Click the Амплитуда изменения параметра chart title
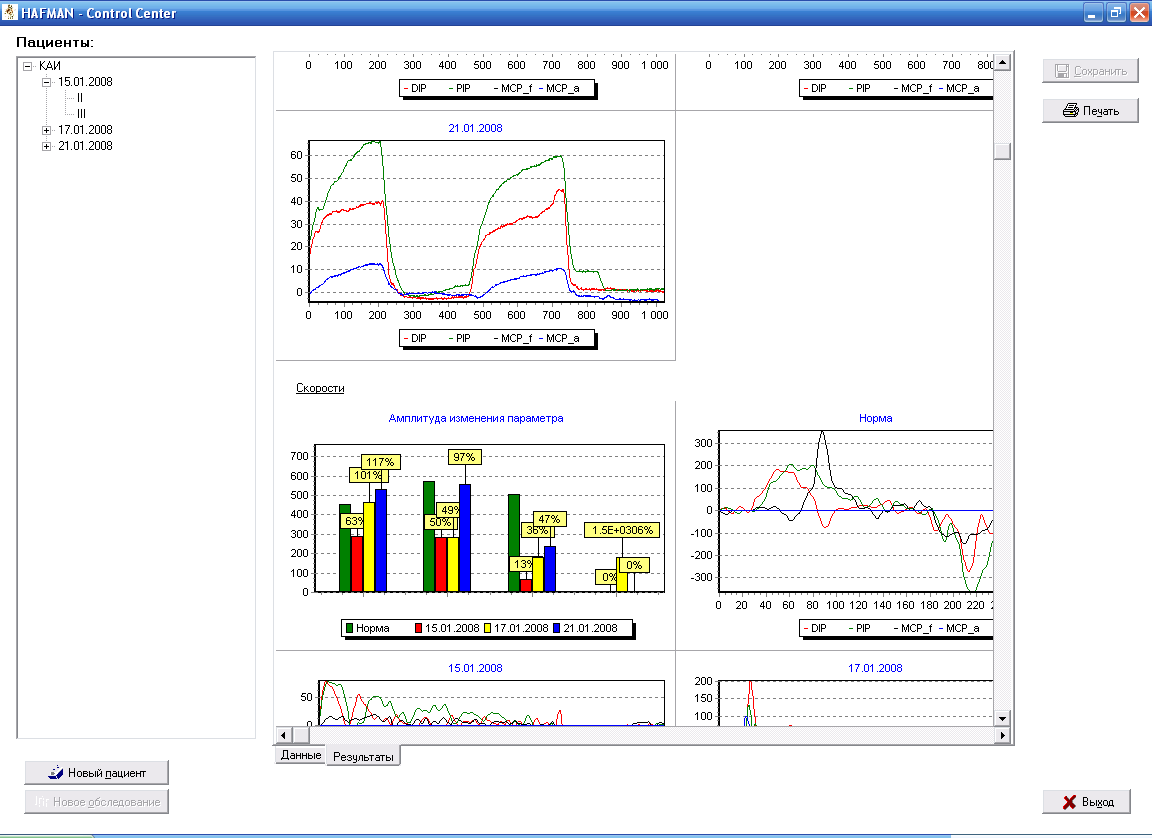This screenshot has width=1152, height=838. (476, 418)
